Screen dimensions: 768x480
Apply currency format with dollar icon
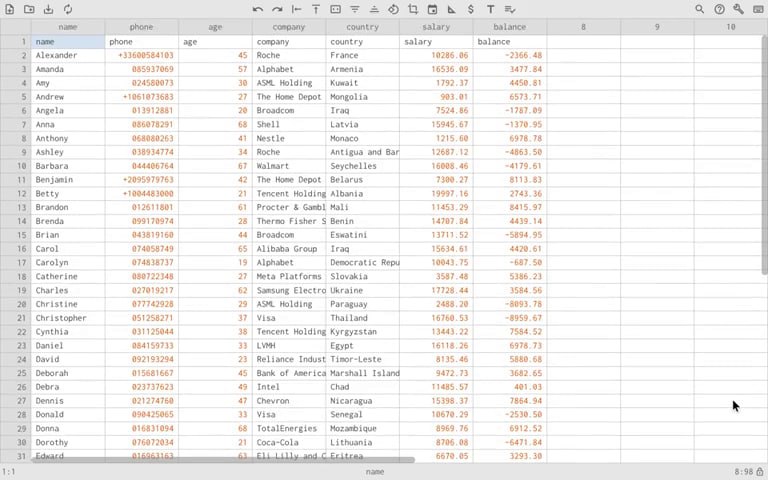click(471, 9)
